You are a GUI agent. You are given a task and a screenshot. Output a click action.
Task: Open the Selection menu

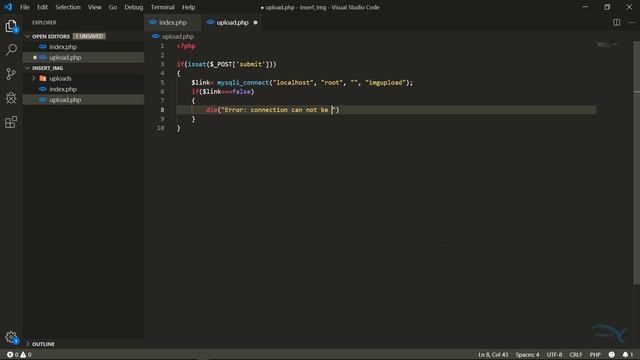click(68, 7)
